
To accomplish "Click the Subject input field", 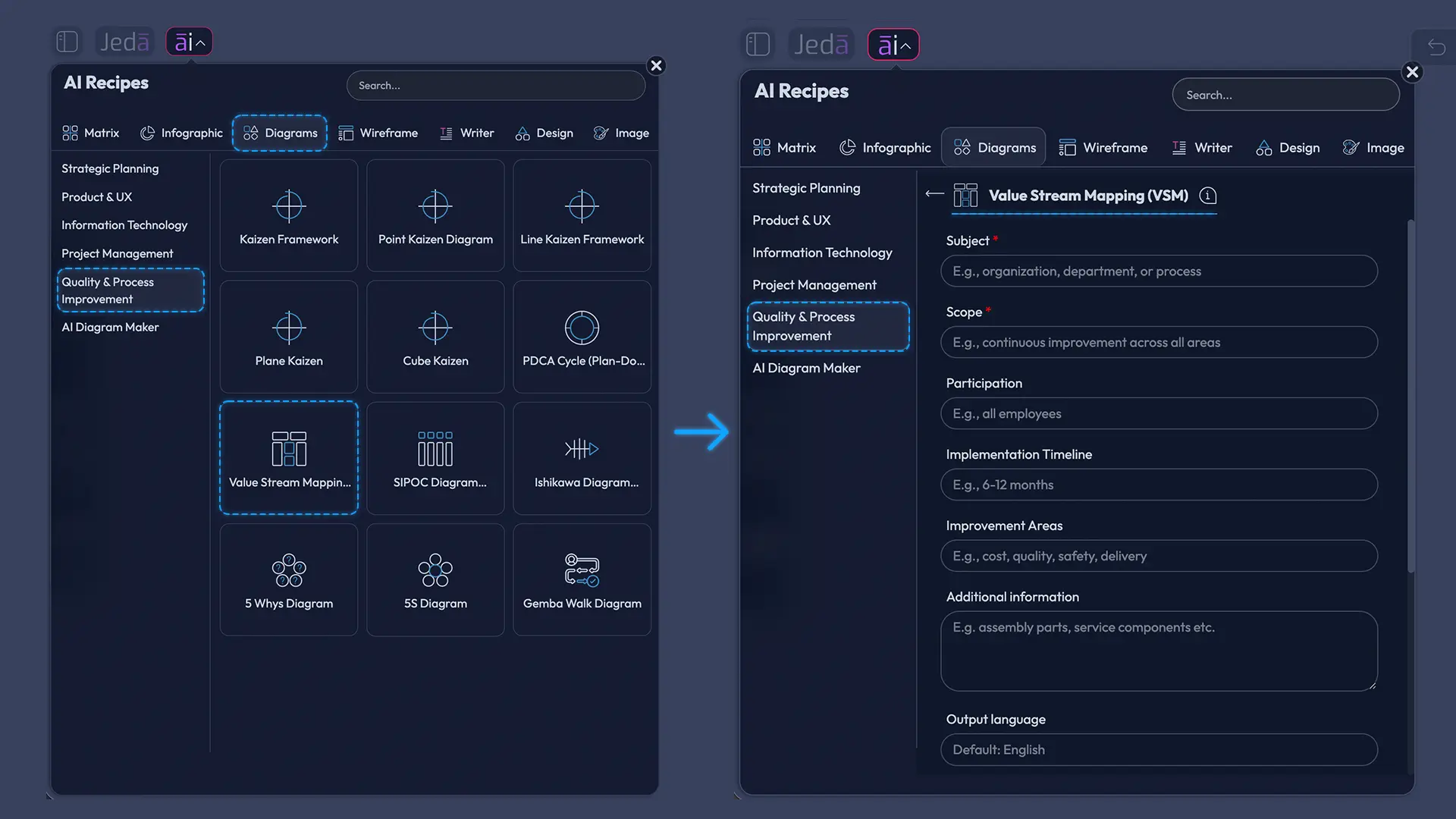I will pyautogui.click(x=1159, y=271).
